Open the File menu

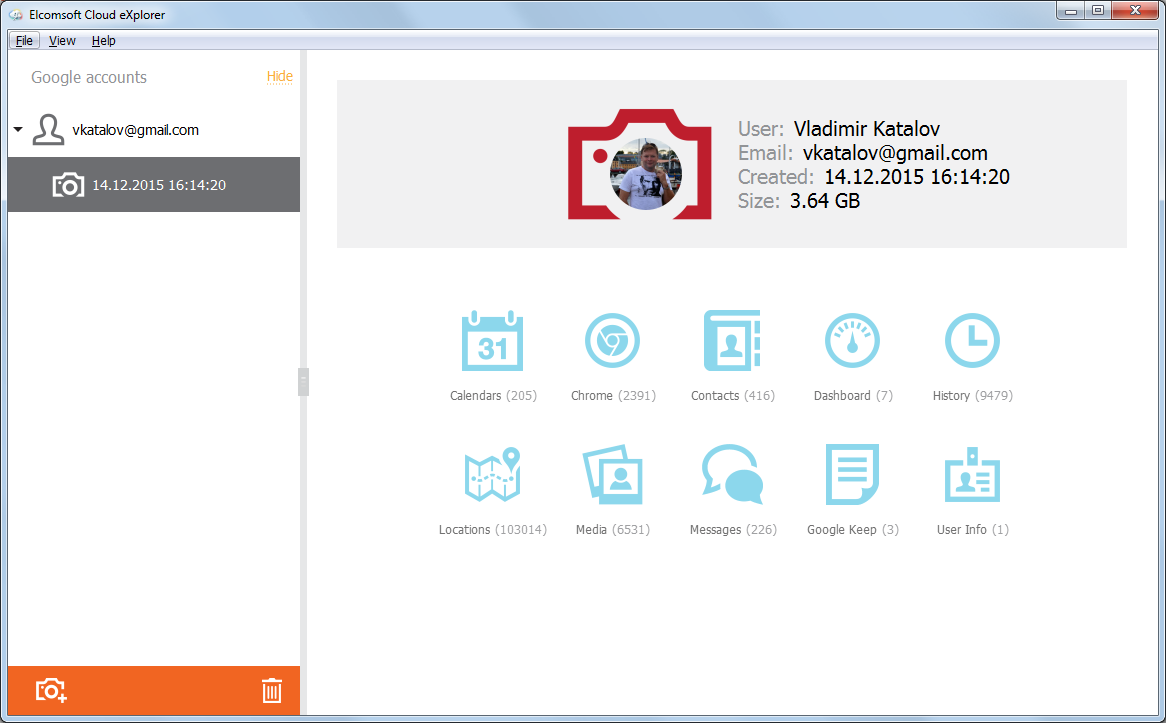click(24, 41)
